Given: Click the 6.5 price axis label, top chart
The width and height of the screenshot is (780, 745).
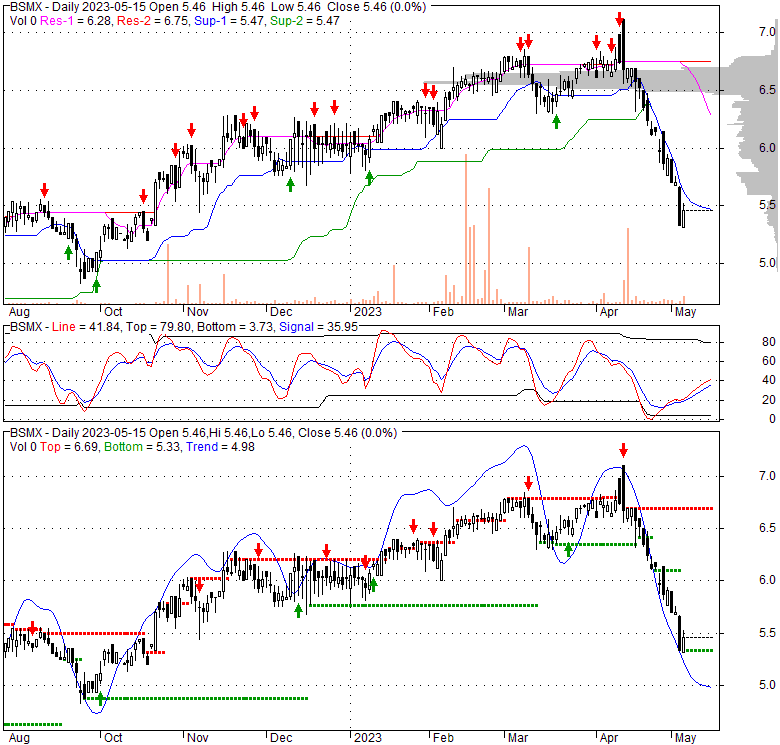Looking at the screenshot, I should tap(767, 90).
